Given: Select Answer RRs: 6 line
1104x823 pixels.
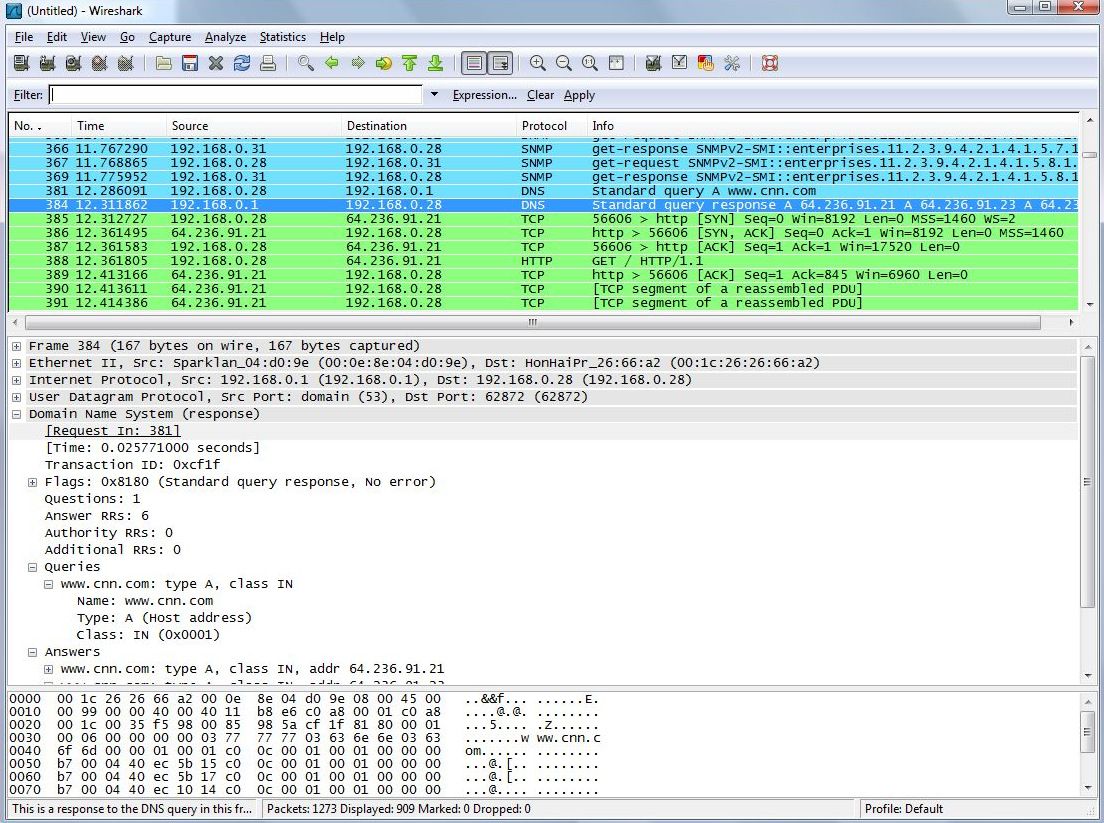Looking at the screenshot, I should (x=96, y=516).
